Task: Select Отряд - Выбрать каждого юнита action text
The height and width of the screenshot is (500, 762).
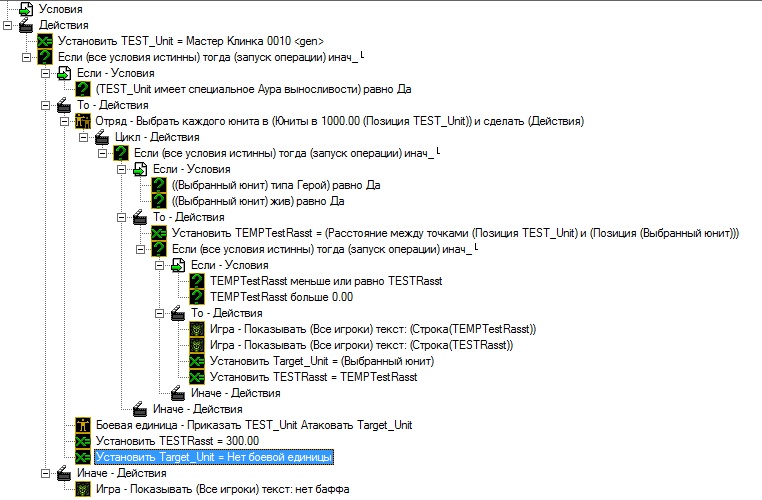Action: 339,121
